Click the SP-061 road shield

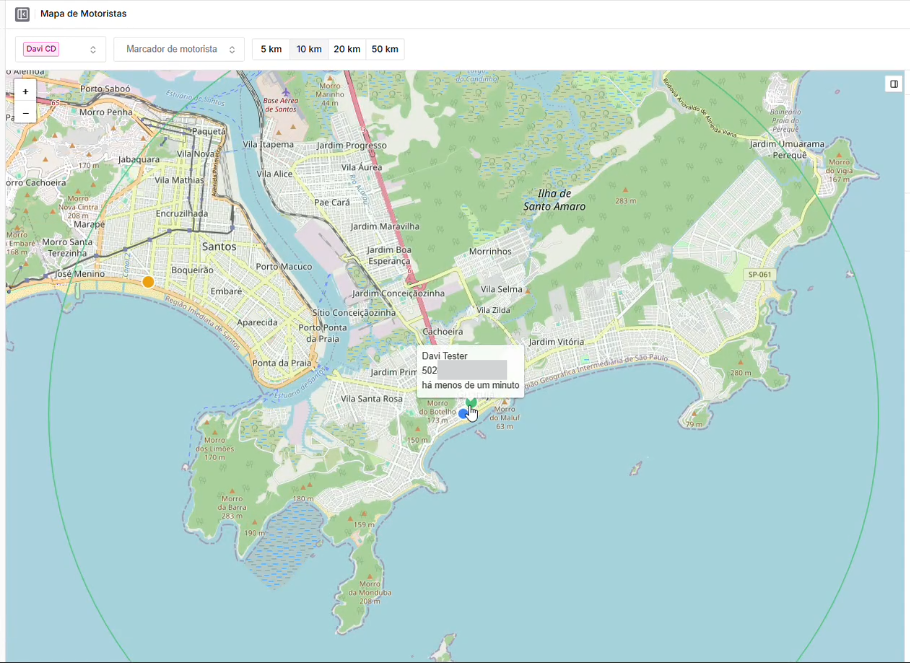(760, 275)
